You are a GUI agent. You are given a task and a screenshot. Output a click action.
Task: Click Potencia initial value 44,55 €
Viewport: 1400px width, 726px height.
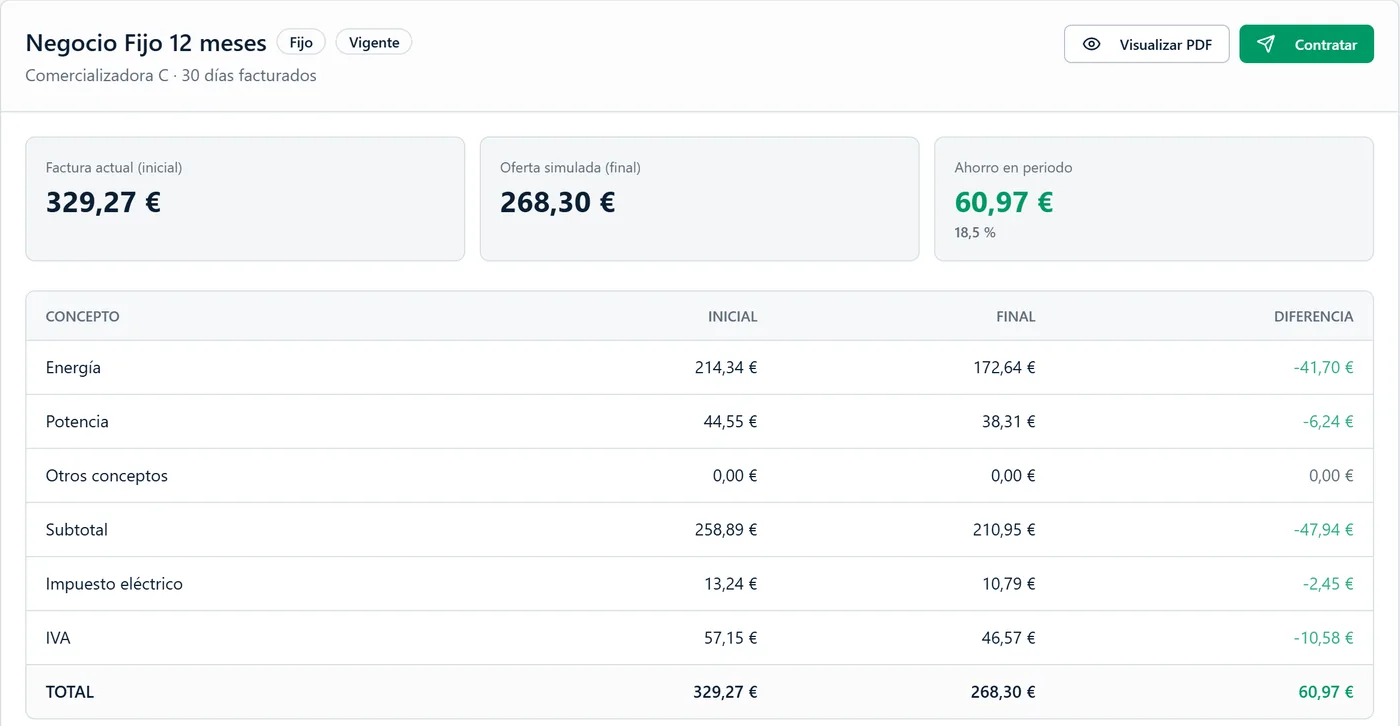[x=731, y=422]
